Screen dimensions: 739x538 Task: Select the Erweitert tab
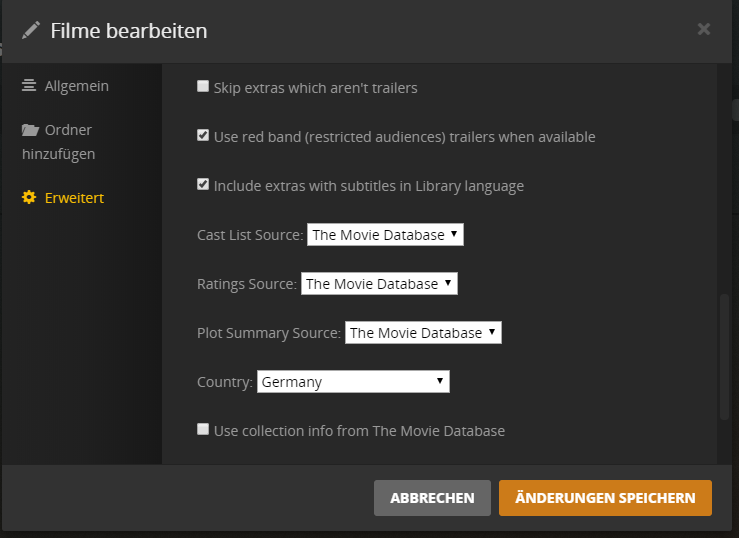coord(74,198)
